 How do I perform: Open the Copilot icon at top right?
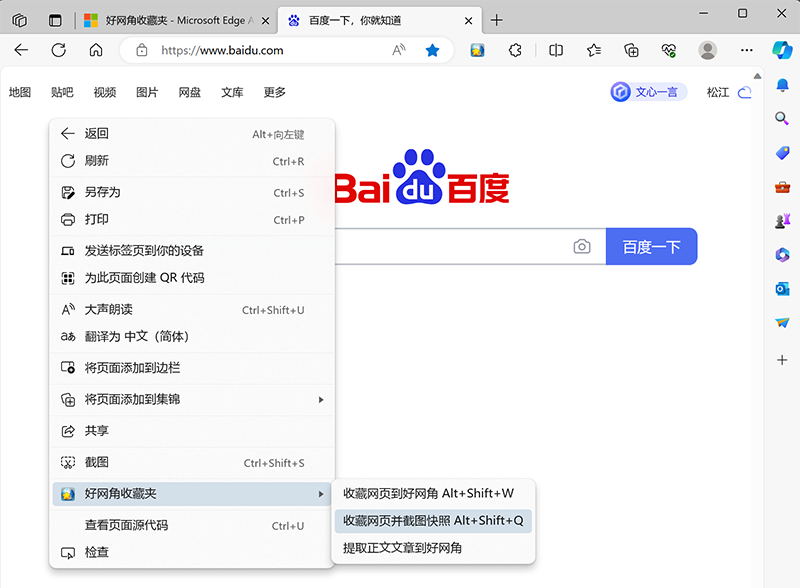[782, 49]
